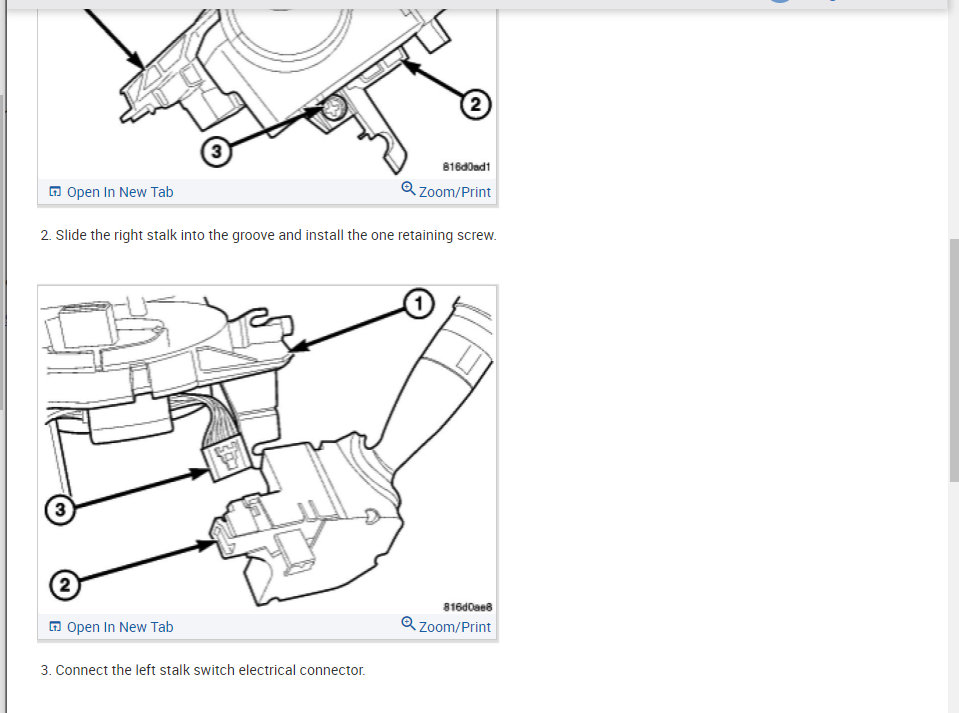Click the image code "816d0ad1"
Screen dimensions: 959x713
(467, 166)
